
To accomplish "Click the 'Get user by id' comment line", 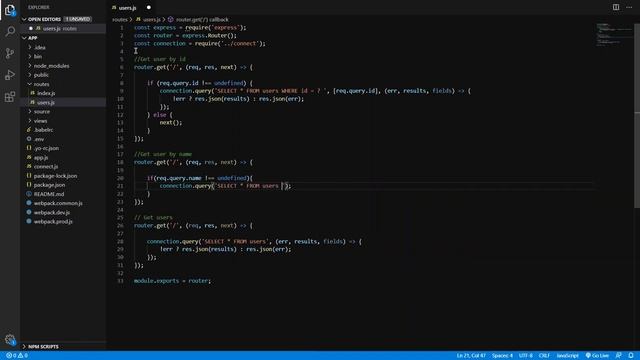I will pyautogui.click(x=160, y=59).
